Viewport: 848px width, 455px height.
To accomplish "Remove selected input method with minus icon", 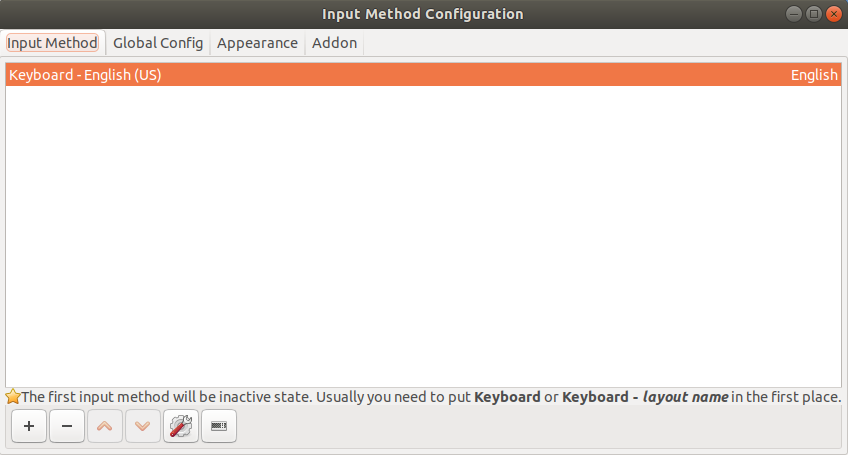I will coord(67,426).
